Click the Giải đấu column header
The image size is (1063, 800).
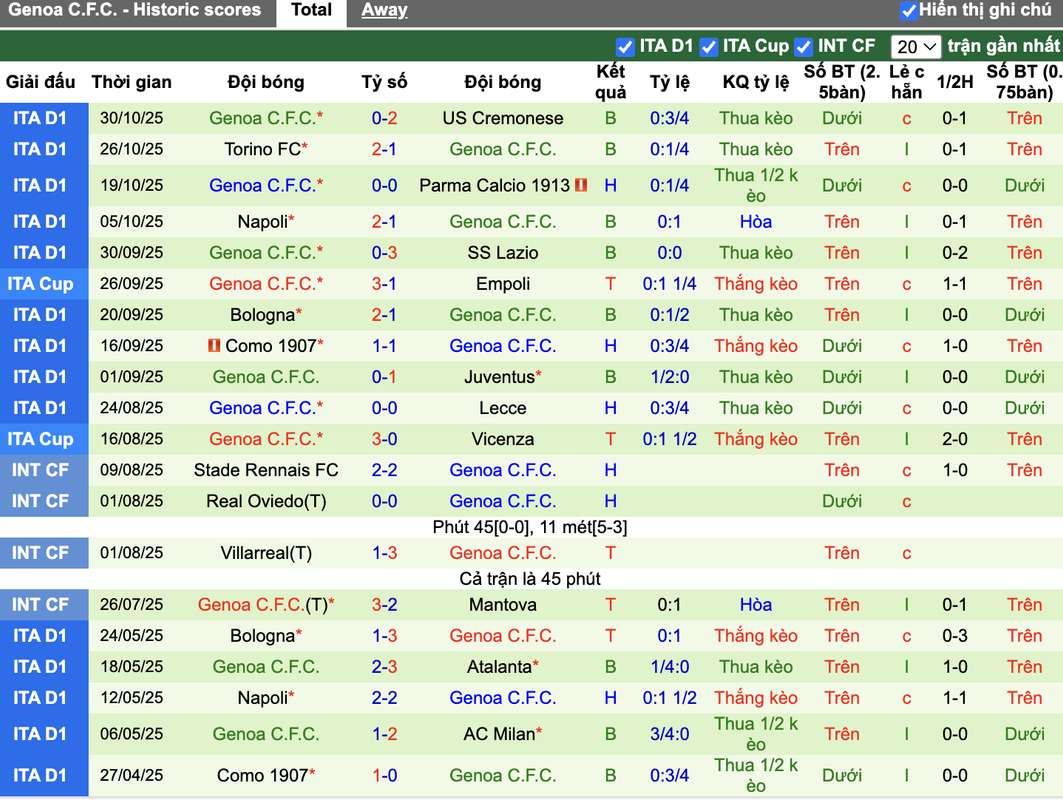tap(41, 82)
